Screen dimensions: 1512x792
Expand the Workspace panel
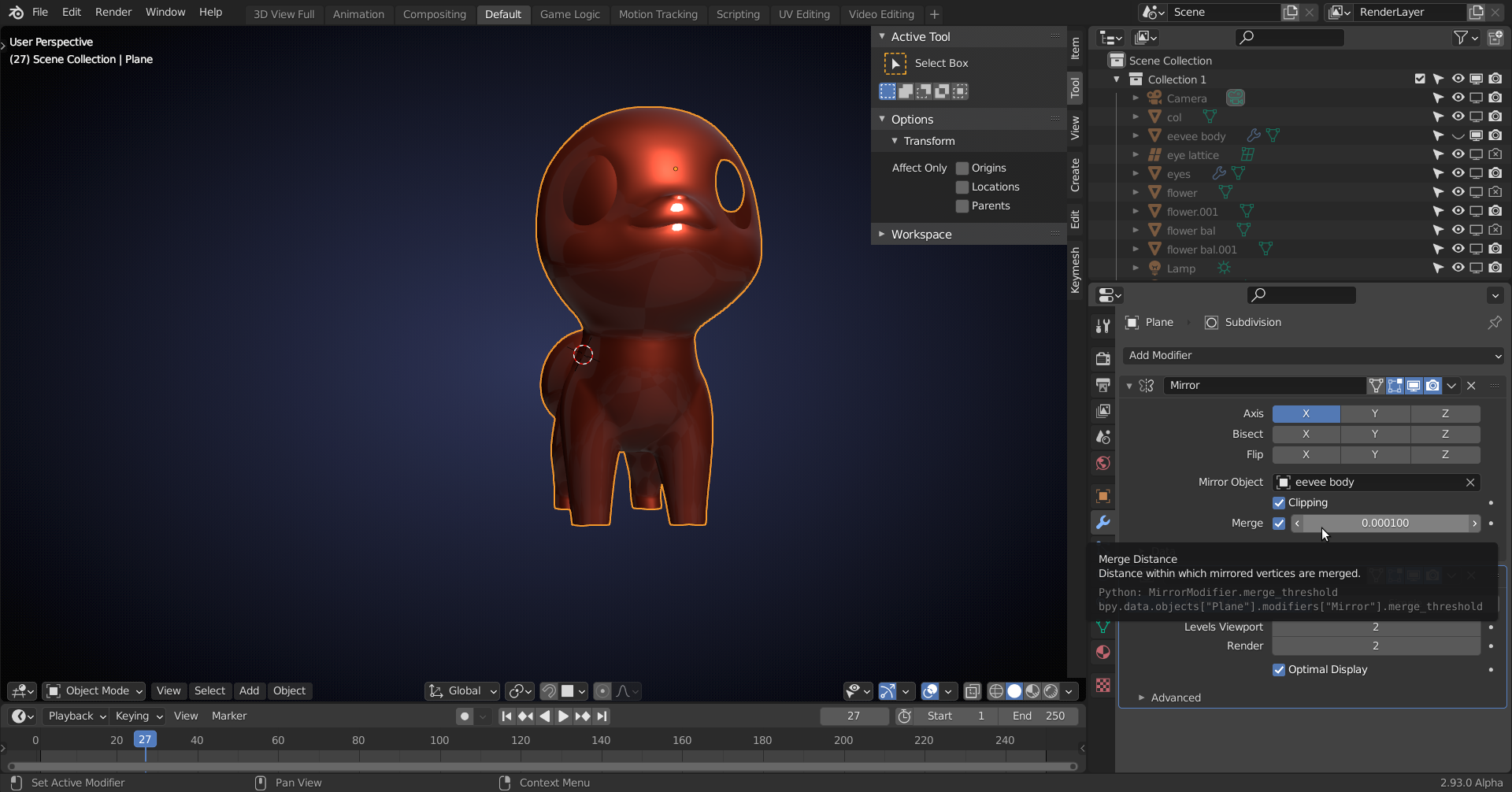pos(921,235)
